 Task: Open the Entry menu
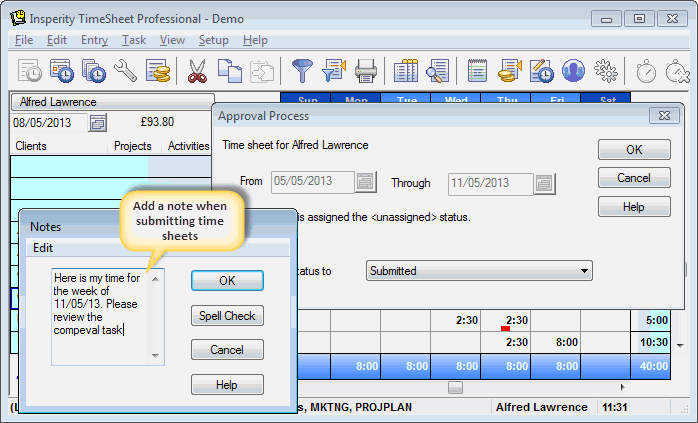click(x=94, y=40)
